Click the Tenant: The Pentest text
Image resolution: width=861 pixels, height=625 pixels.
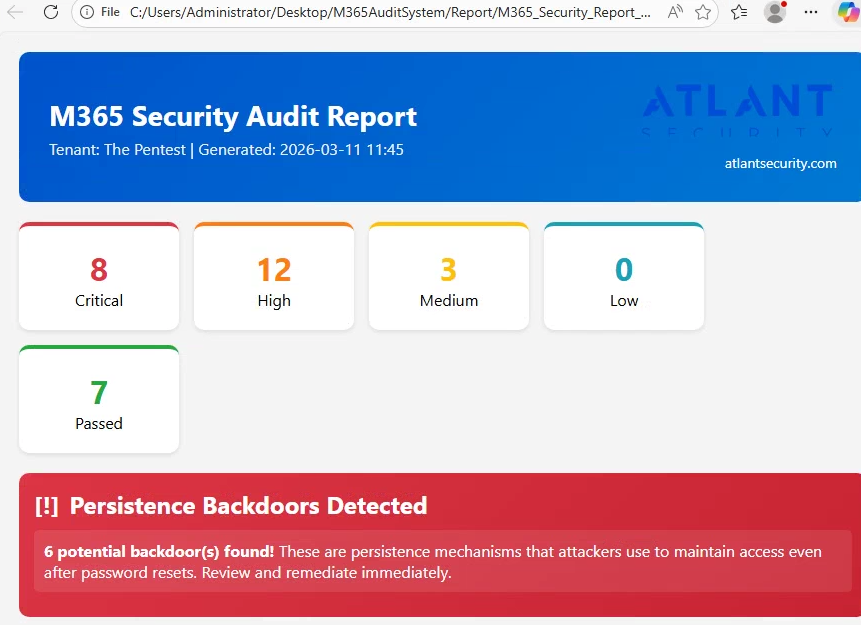(x=118, y=149)
